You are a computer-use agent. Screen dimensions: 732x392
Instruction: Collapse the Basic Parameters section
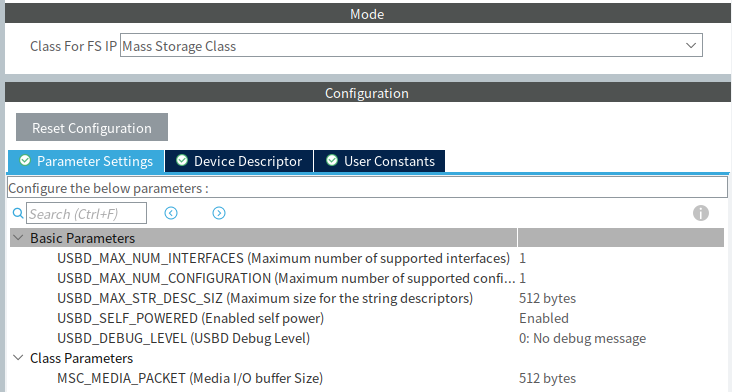pos(18,238)
